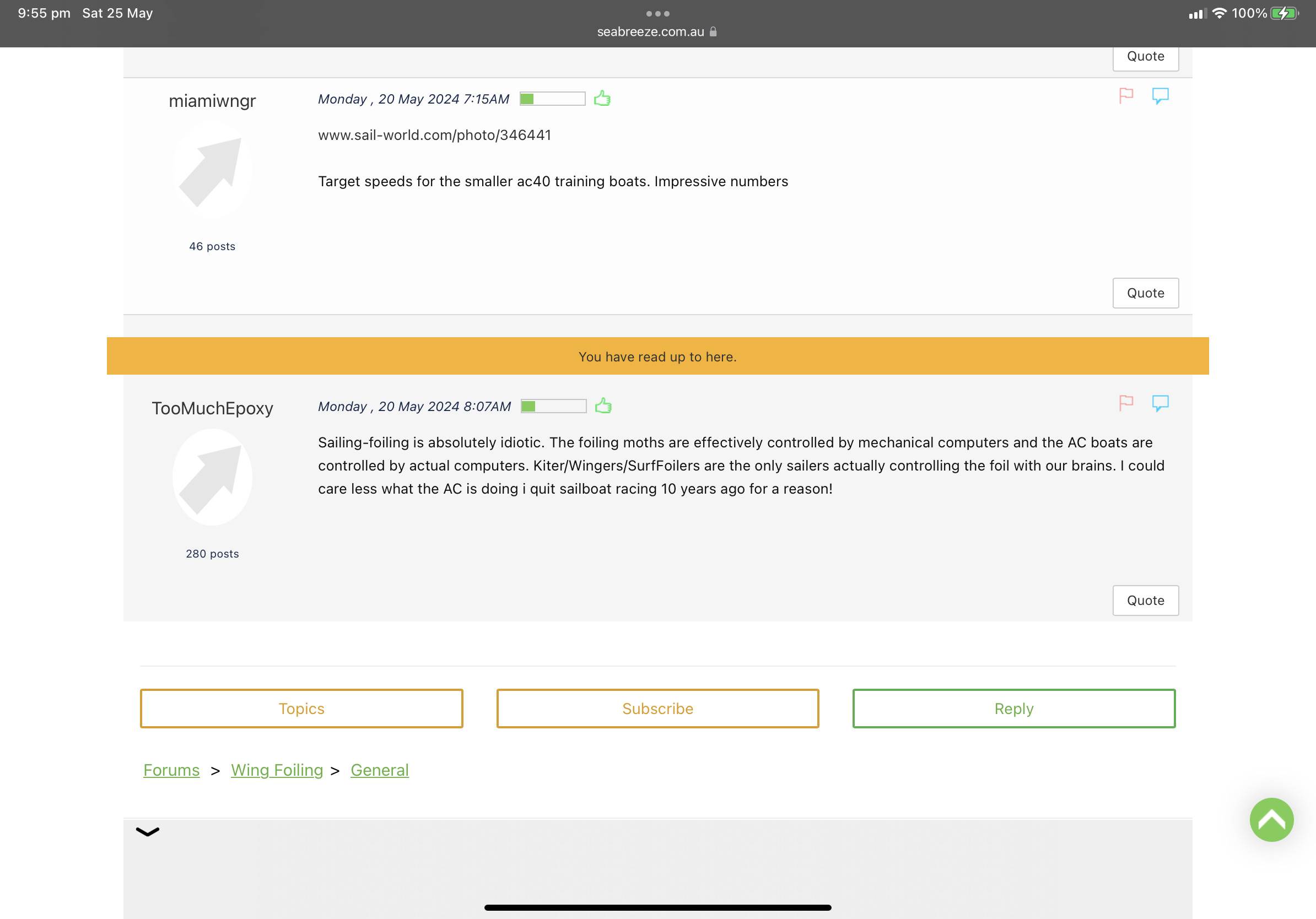Image resolution: width=1316 pixels, height=919 pixels.
Task: Expand the collapsed panel with chevron arrow
Action: (x=147, y=832)
